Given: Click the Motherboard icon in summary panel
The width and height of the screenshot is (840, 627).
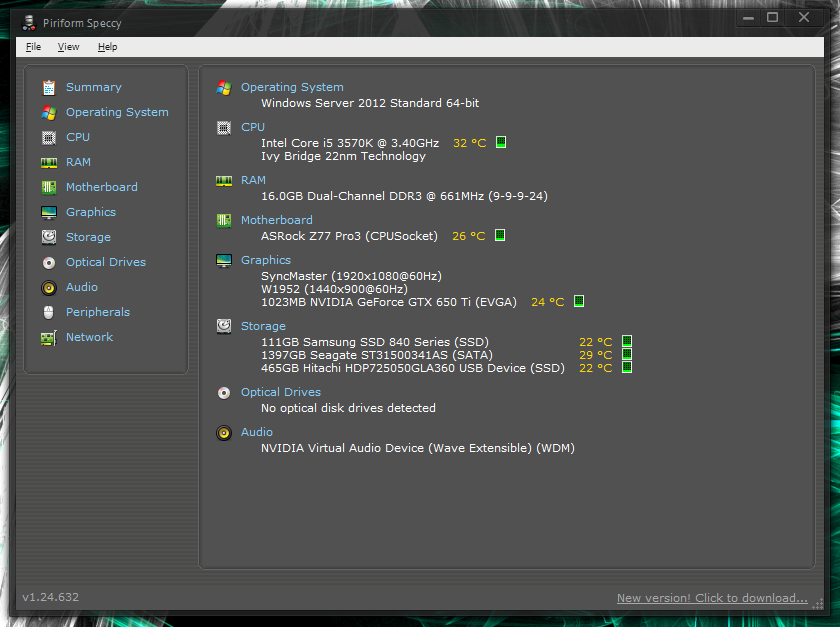Looking at the screenshot, I should (x=224, y=220).
